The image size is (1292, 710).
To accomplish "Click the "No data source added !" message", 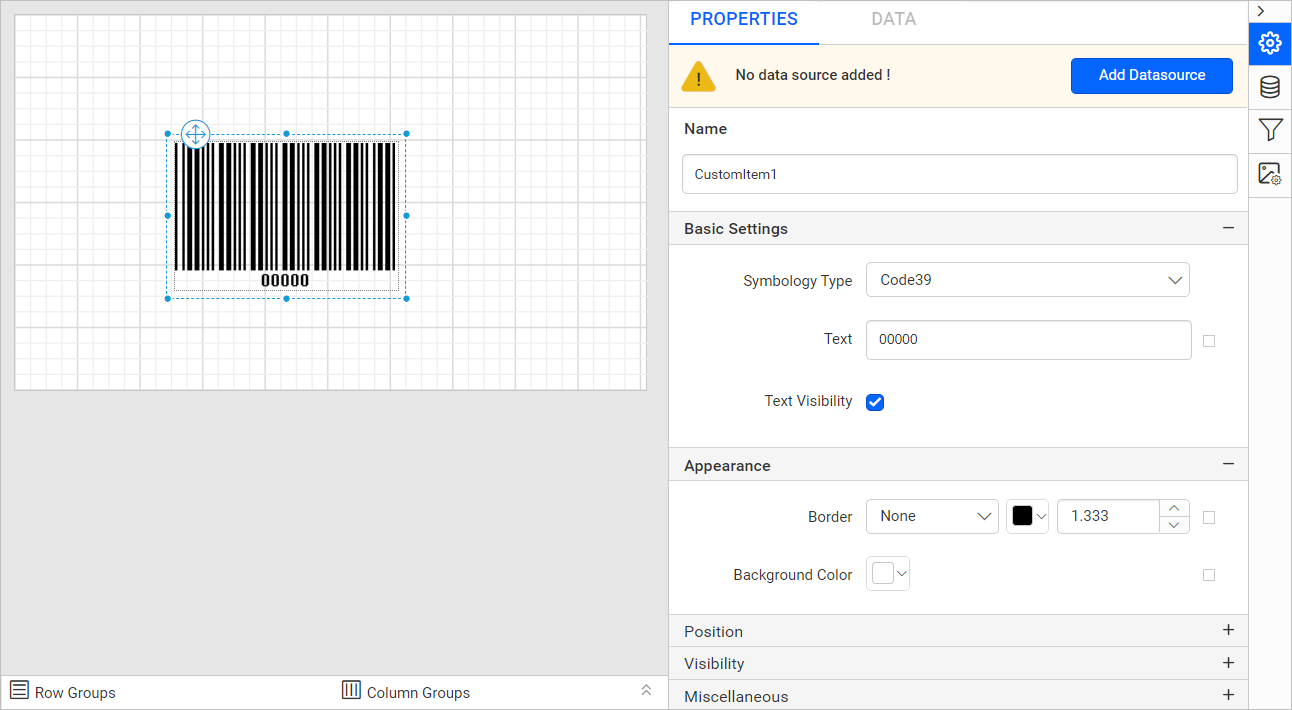I will 812,75.
